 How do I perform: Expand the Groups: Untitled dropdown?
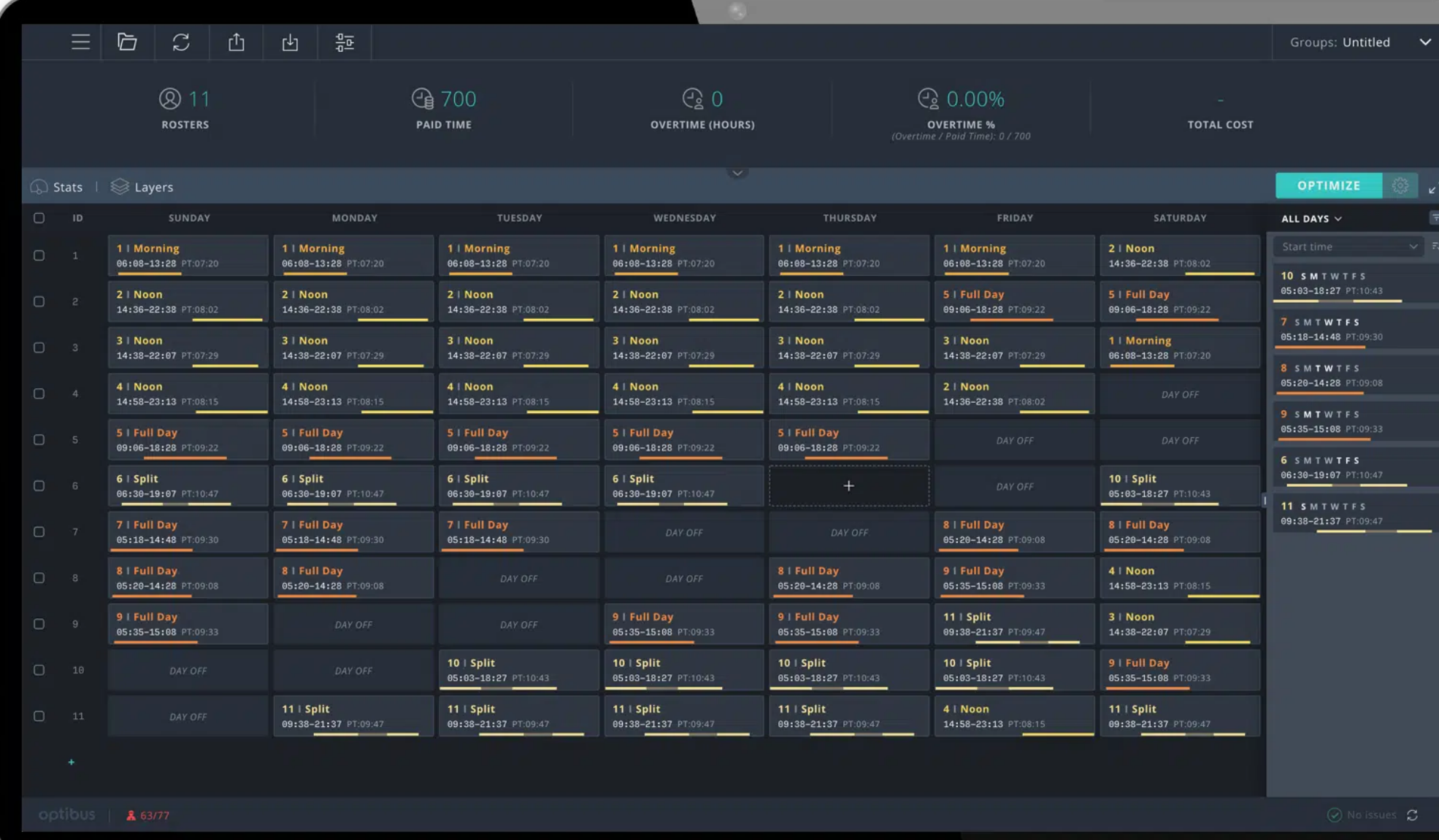tap(1425, 42)
